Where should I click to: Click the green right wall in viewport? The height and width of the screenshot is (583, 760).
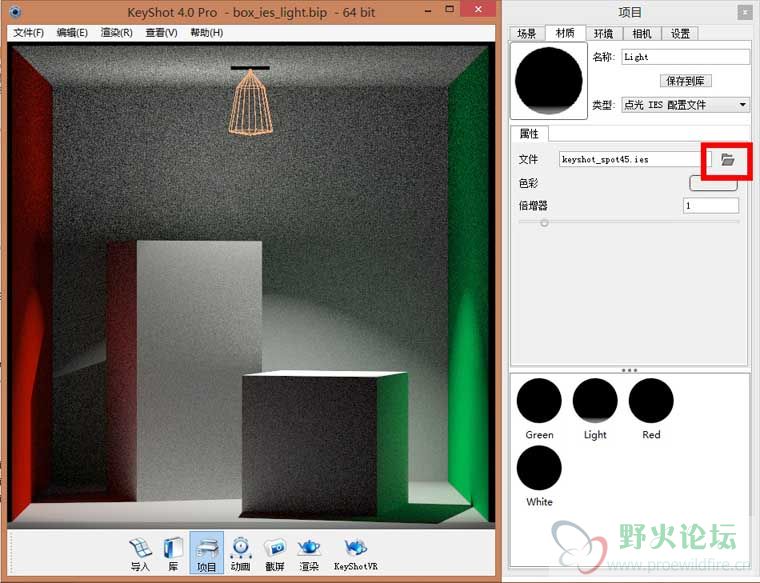point(469,271)
